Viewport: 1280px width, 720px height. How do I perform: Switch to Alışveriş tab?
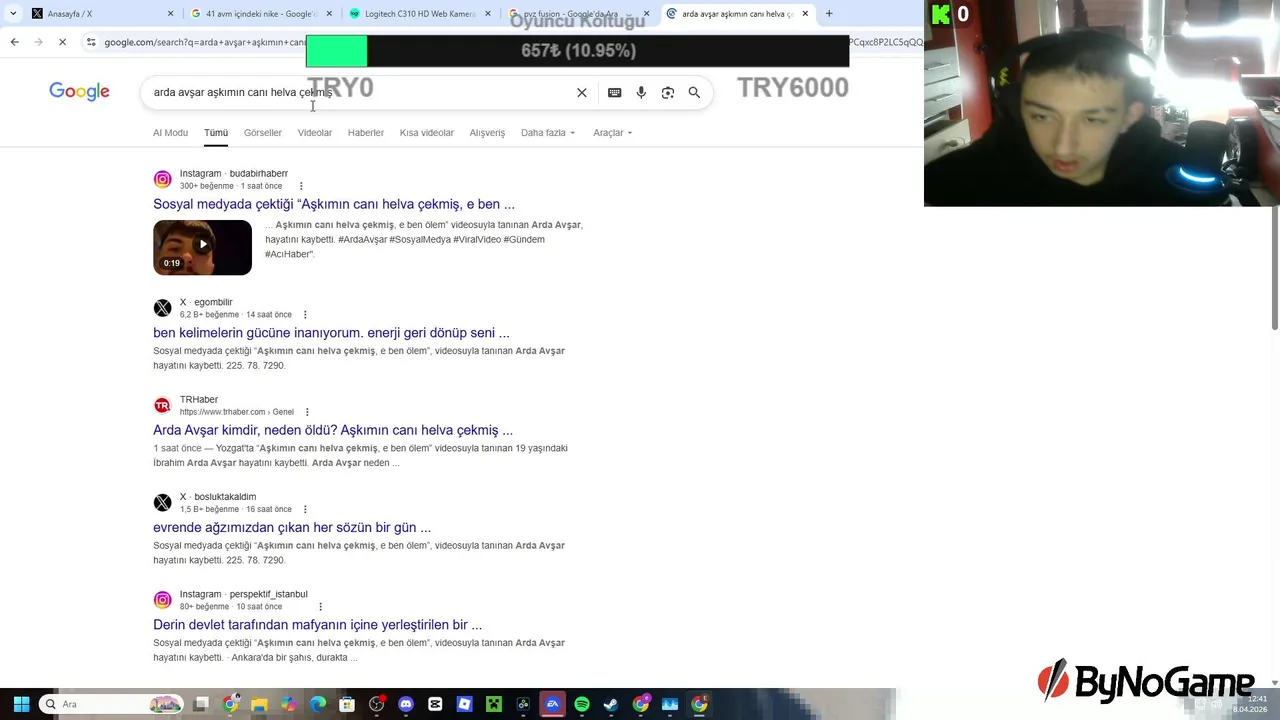[487, 133]
